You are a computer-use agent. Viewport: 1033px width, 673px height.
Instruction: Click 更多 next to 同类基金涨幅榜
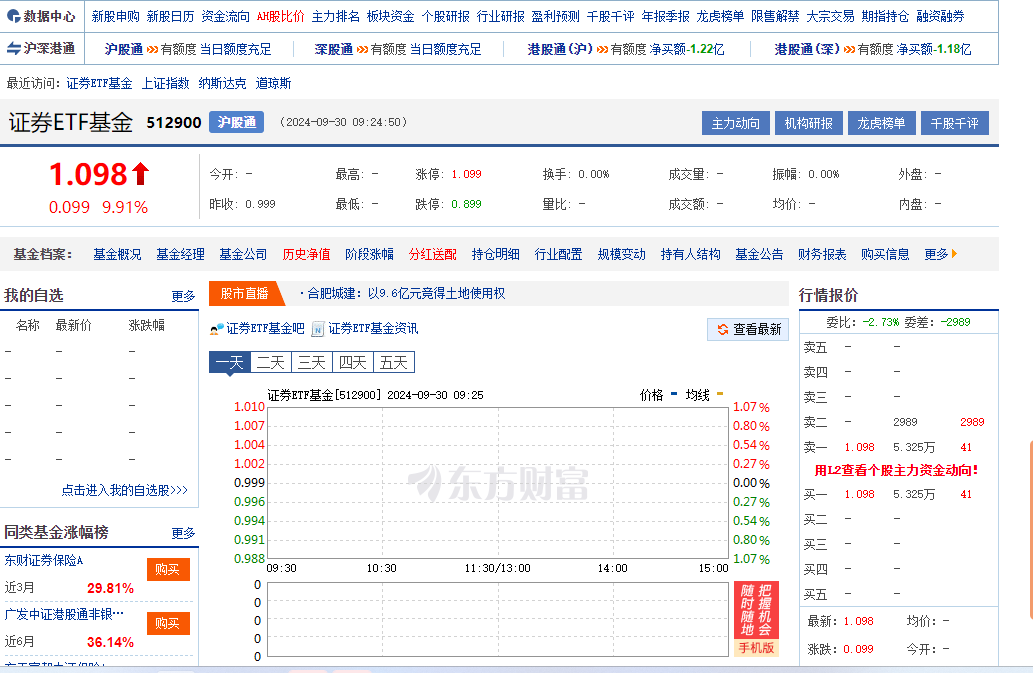click(183, 533)
